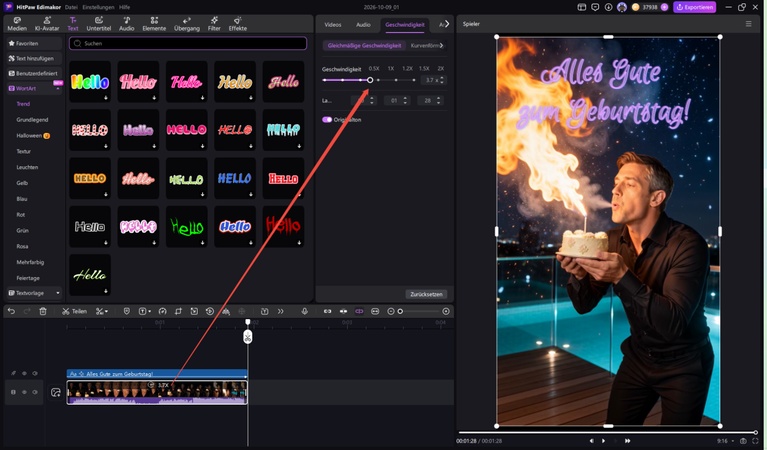Click the timeline zoom-out minus button
The width and height of the screenshot is (767, 450).
pos(391,311)
